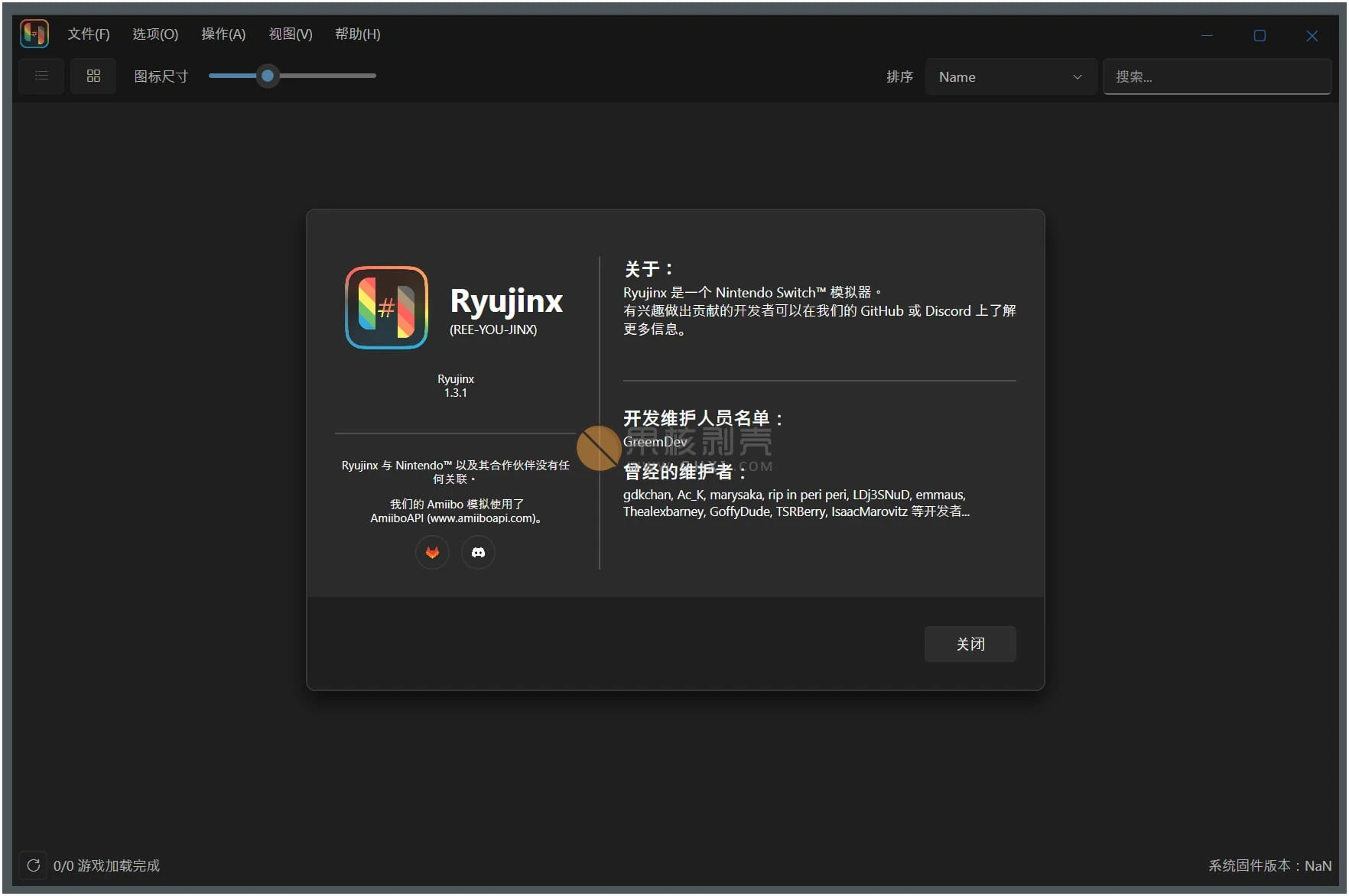Open the AmiiboAPI website link
Screen dimensions: 1349x896
click(x=482, y=518)
